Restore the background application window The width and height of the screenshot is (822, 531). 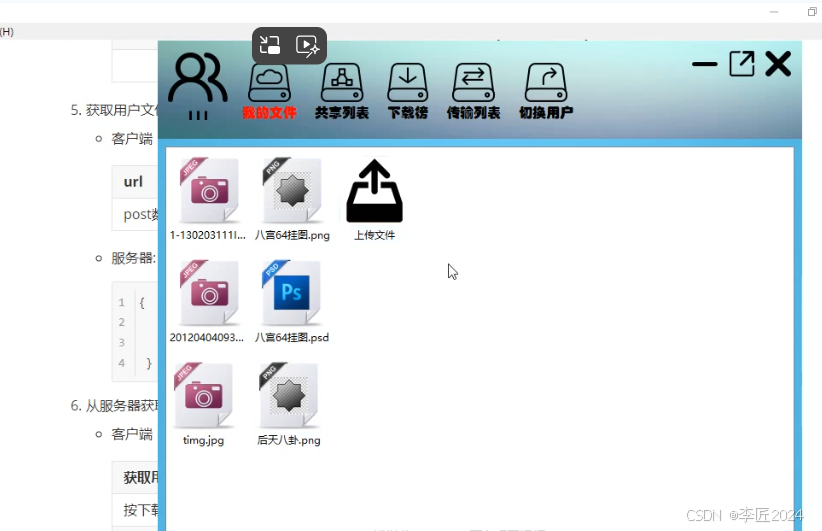pyautogui.click(x=812, y=12)
